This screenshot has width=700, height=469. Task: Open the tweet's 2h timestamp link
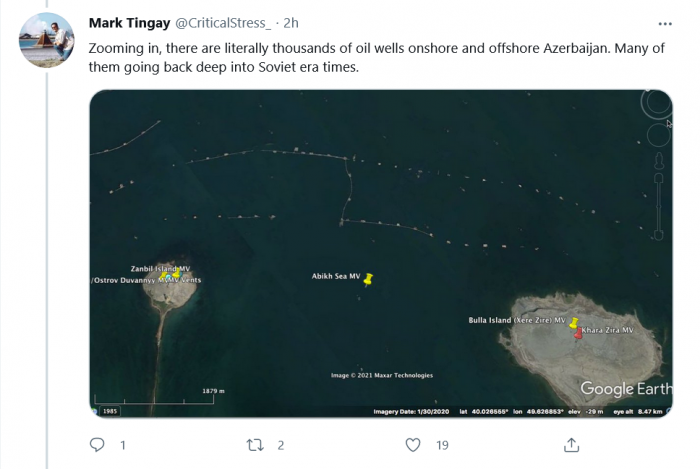coord(291,23)
